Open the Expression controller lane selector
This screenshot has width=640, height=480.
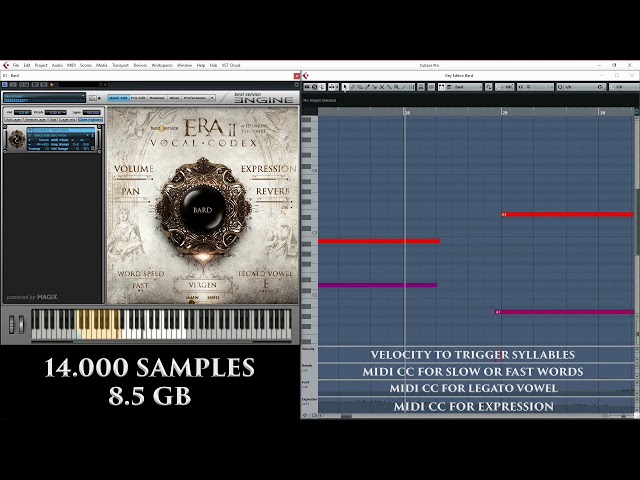point(309,399)
